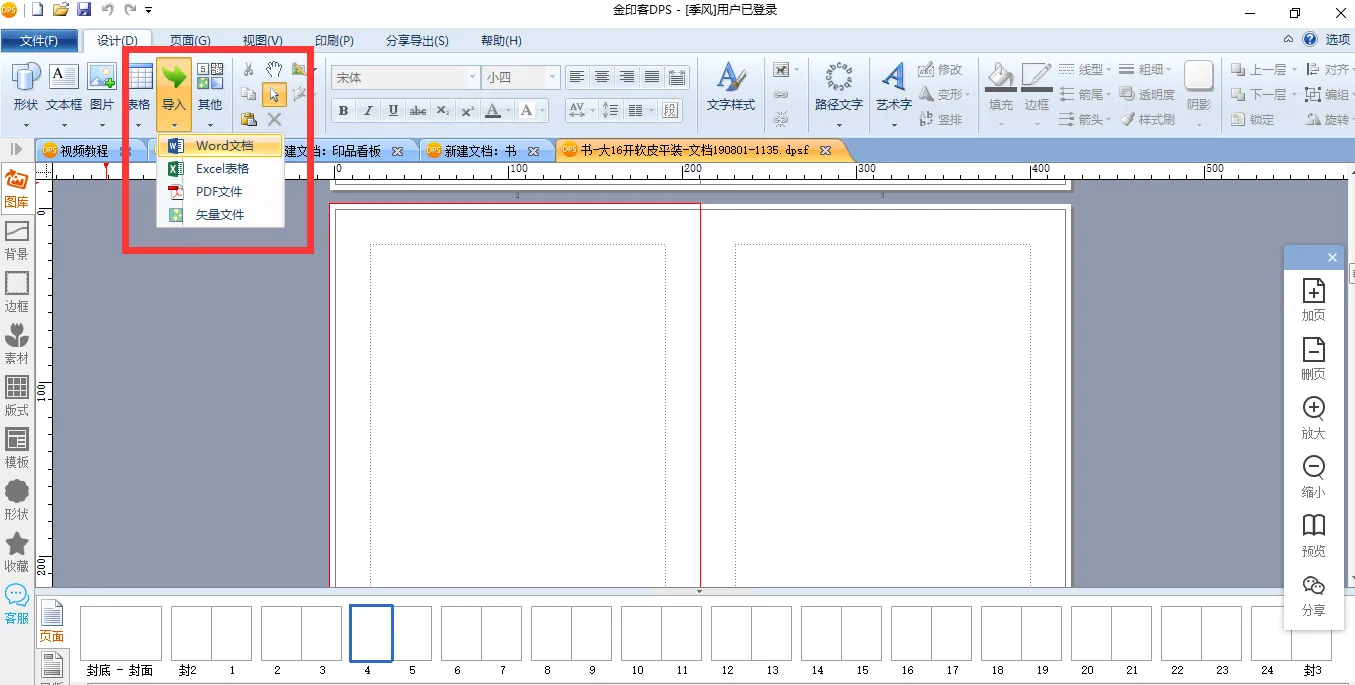
Task: Click the 文本框 text box tool
Action: pos(64,85)
